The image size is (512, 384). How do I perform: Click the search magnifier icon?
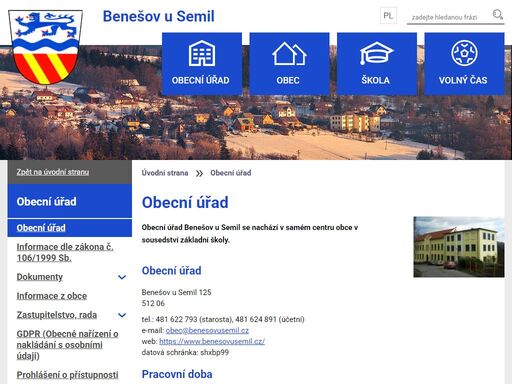pos(497,15)
